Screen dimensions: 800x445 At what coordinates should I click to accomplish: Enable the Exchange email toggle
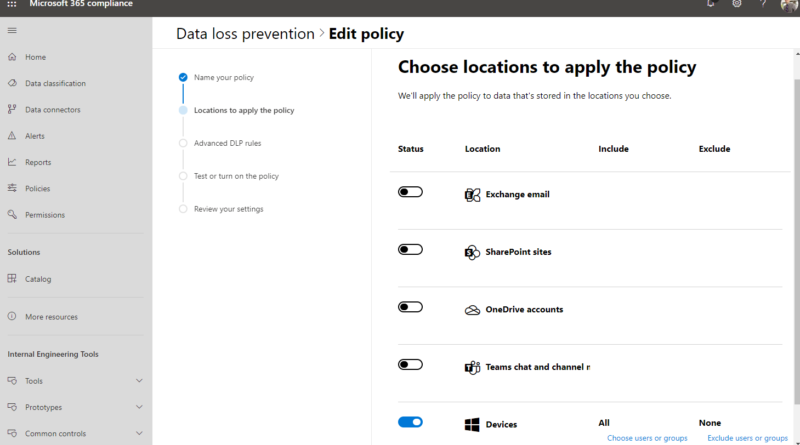click(x=410, y=192)
